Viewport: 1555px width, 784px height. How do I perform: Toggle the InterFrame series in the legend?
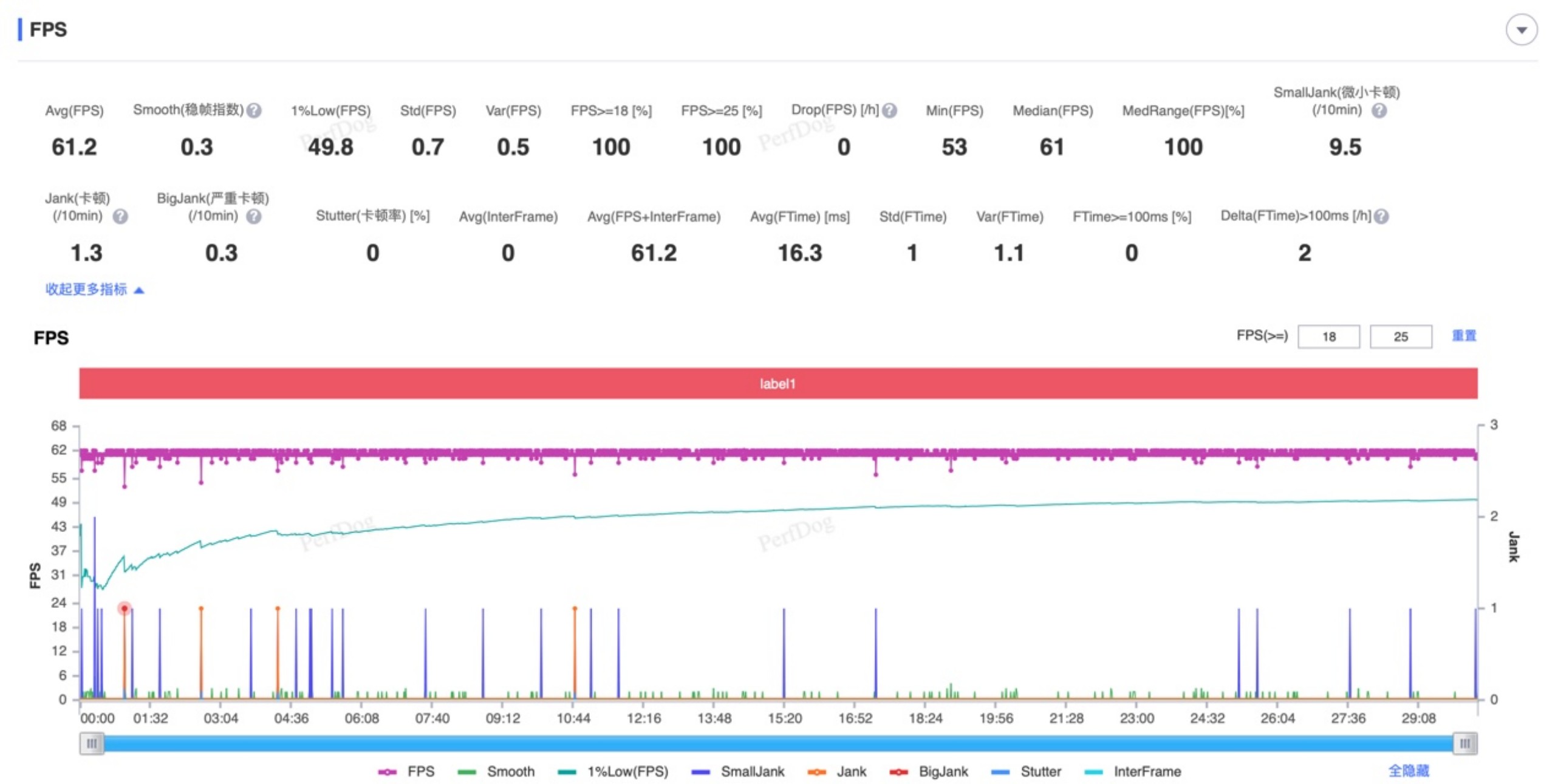(x=1132, y=771)
